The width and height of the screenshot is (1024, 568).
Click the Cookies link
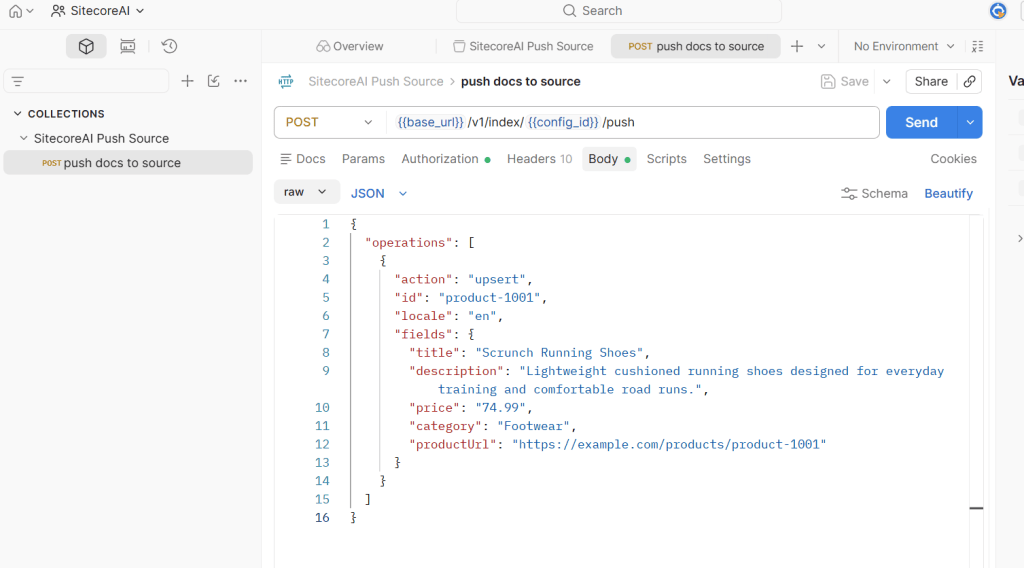953,159
